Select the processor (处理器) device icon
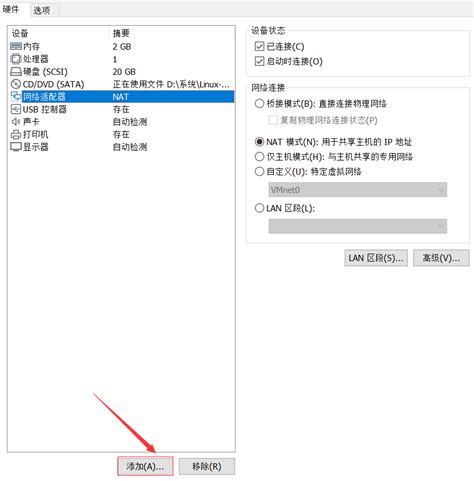474x481 pixels. [16, 59]
